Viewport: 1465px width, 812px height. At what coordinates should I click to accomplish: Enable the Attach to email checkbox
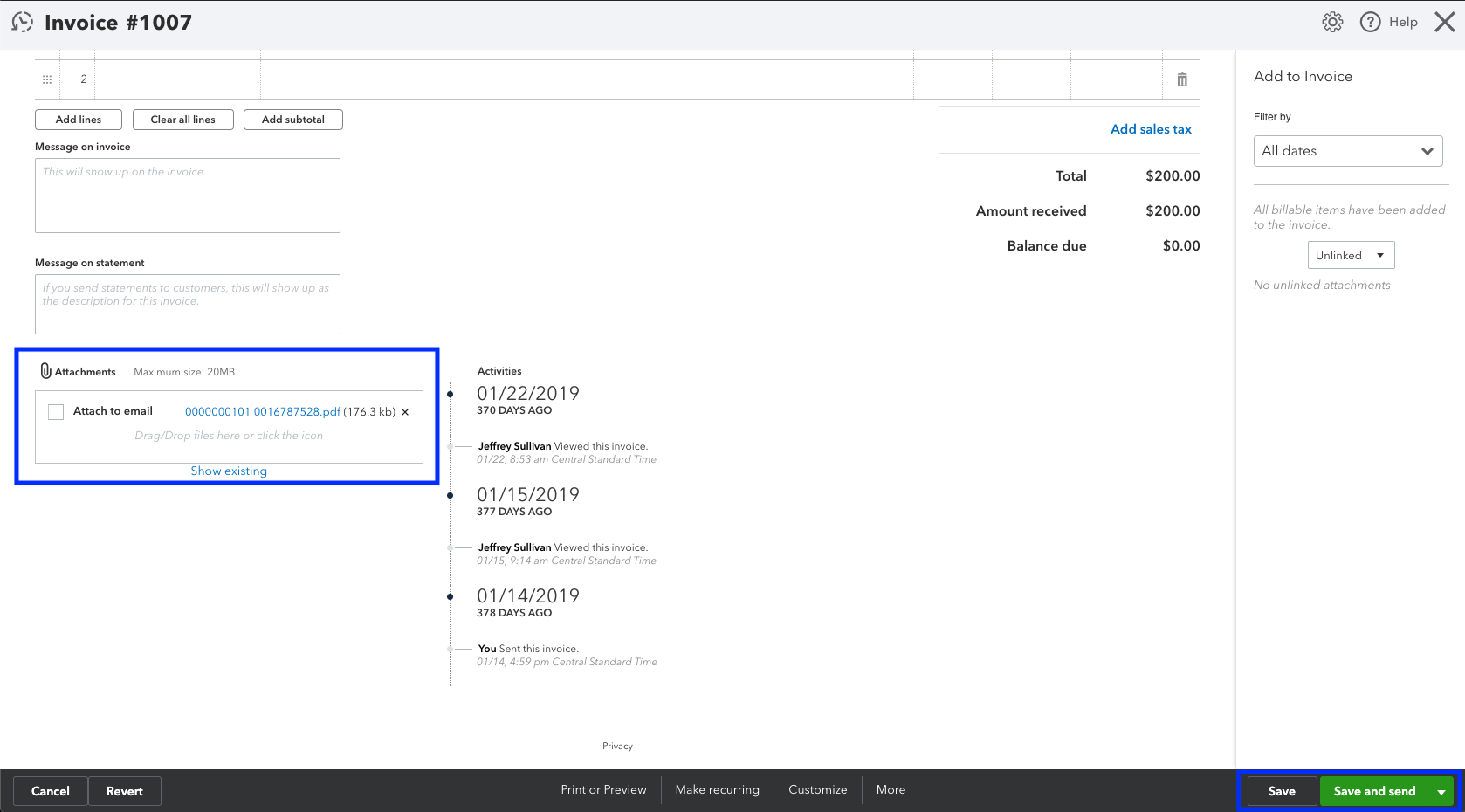(56, 412)
